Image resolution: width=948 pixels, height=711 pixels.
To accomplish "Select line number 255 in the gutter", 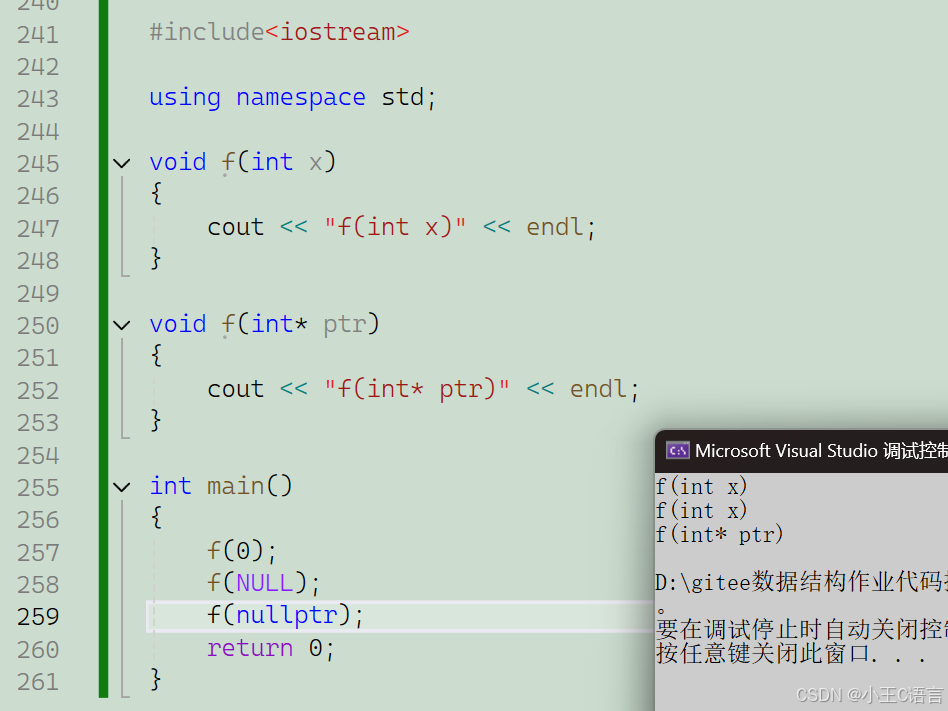I will click(38, 487).
